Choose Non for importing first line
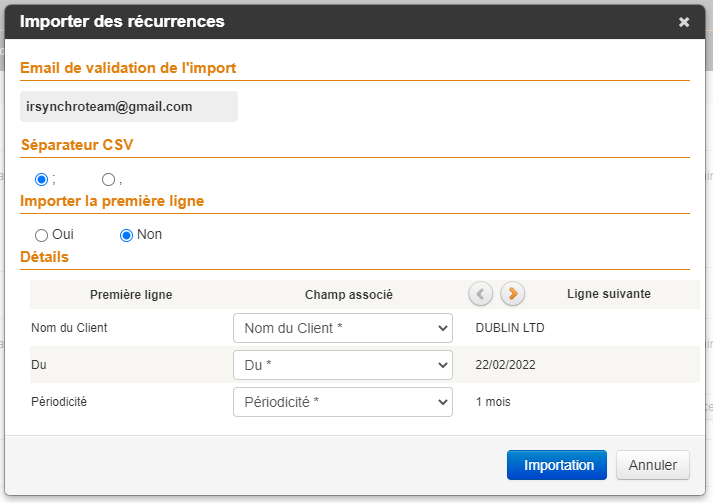Screen dimensions: 713x503 point(126,235)
